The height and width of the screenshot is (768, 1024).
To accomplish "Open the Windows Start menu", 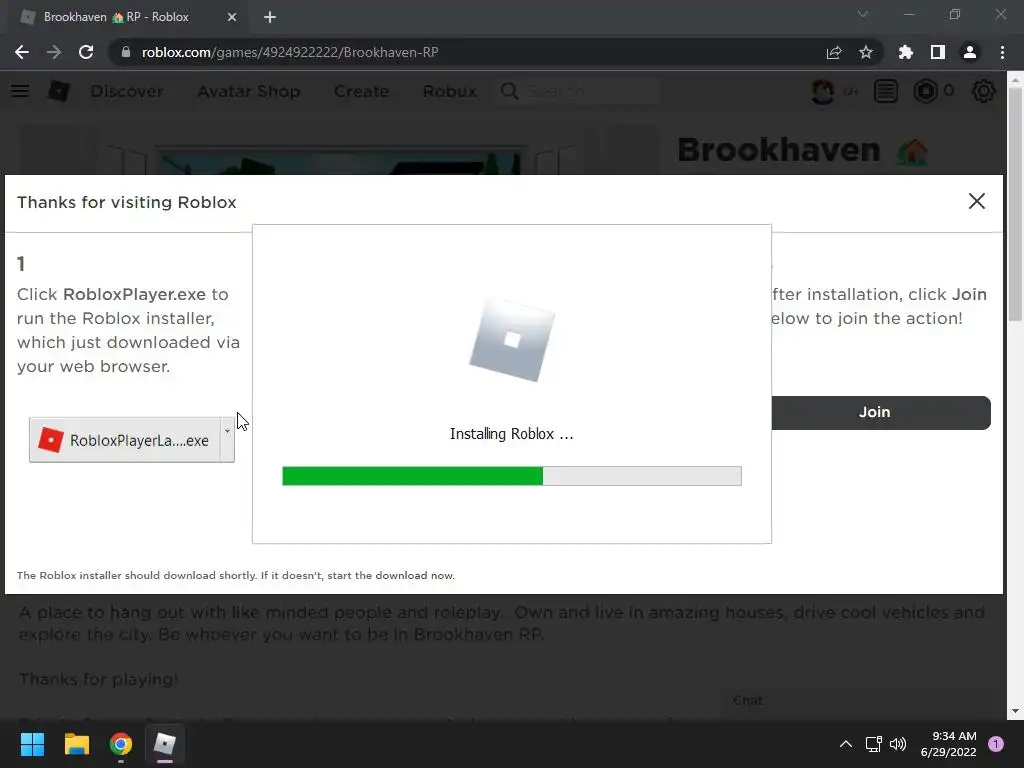I will 32,744.
